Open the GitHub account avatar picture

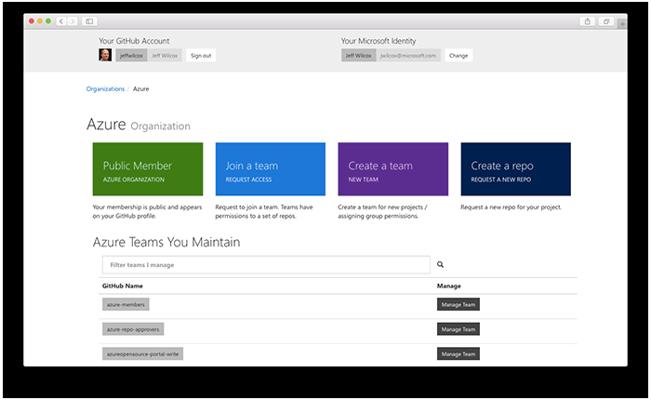pyautogui.click(x=105, y=55)
